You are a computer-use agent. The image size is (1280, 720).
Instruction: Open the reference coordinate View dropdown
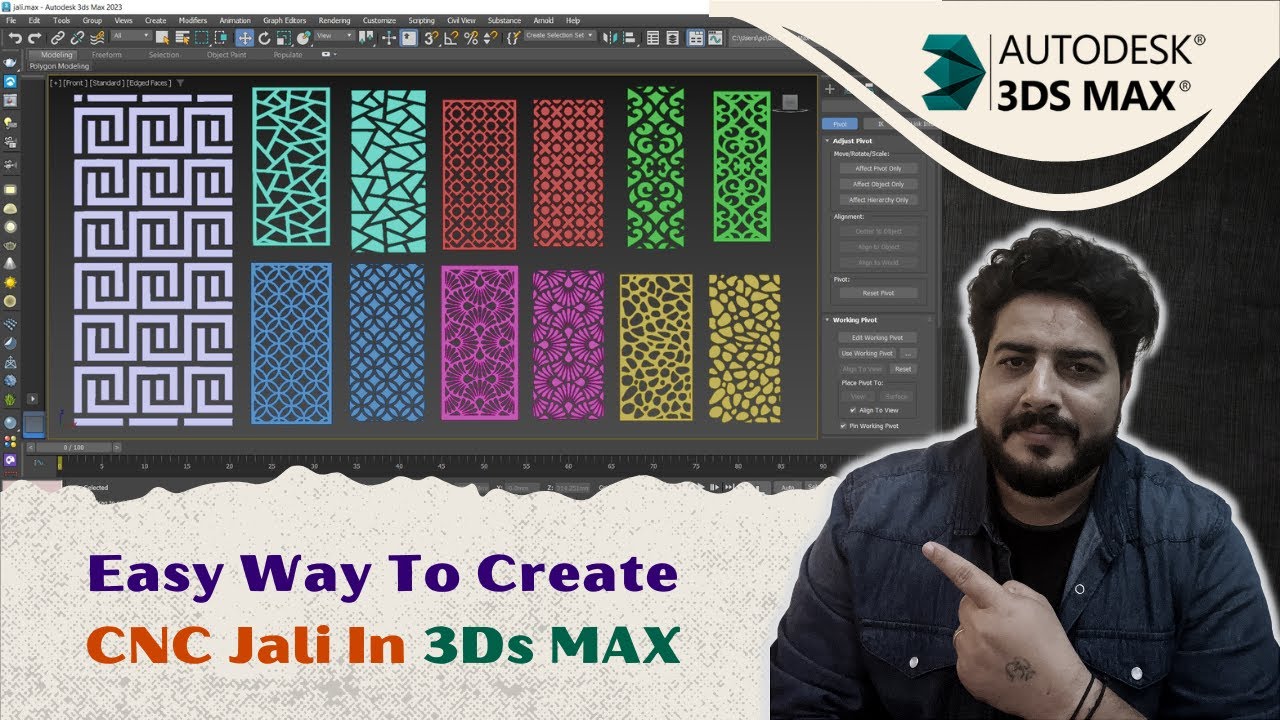pyautogui.click(x=334, y=36)
